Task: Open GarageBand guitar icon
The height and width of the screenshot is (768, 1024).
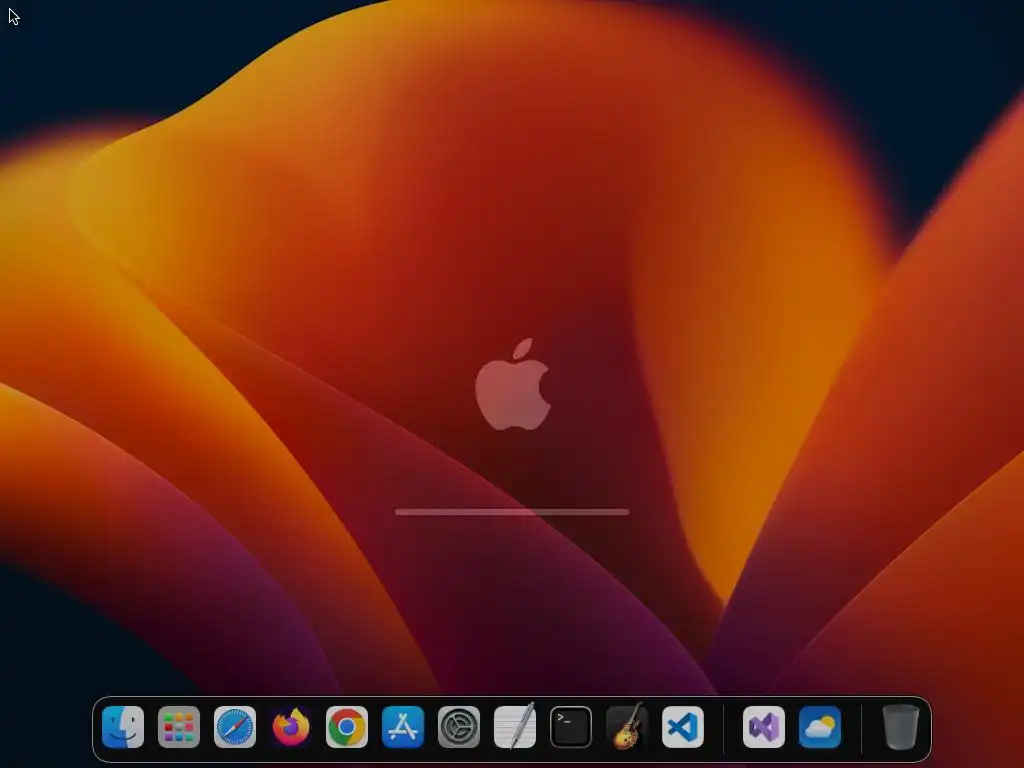Action: coord(627,726)
